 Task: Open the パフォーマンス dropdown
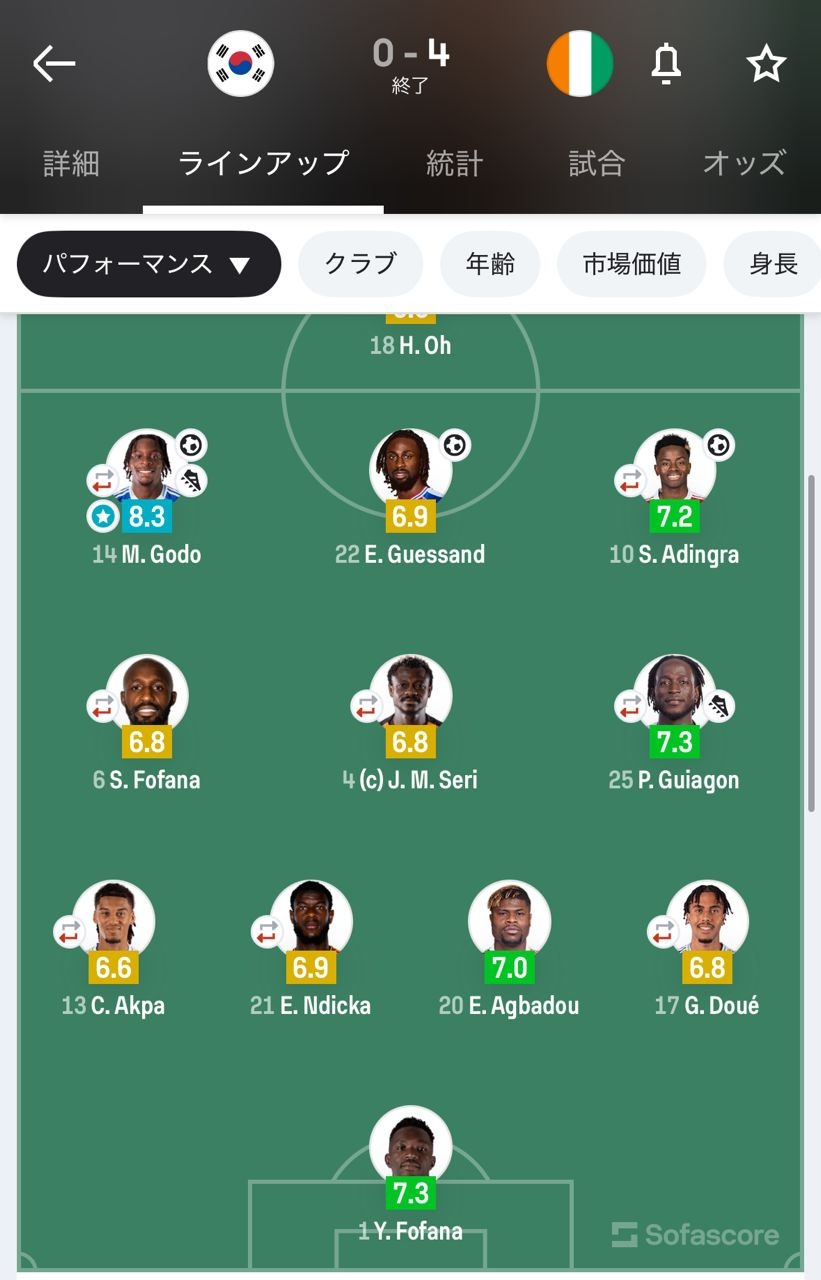click(148, 264)
